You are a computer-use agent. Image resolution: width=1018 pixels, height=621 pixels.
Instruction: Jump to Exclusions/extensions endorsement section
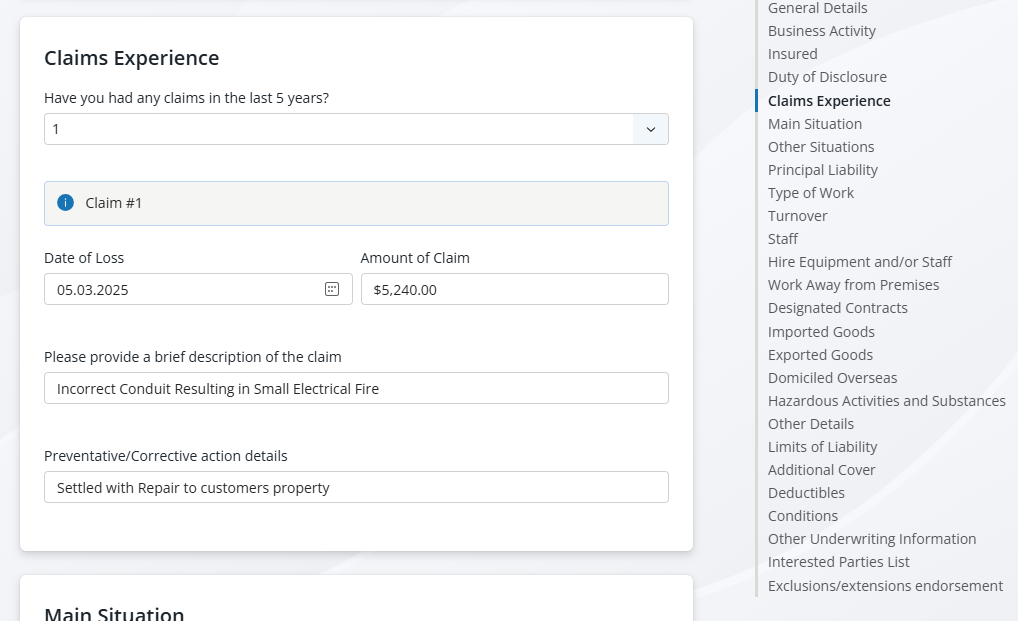point(885,586)
